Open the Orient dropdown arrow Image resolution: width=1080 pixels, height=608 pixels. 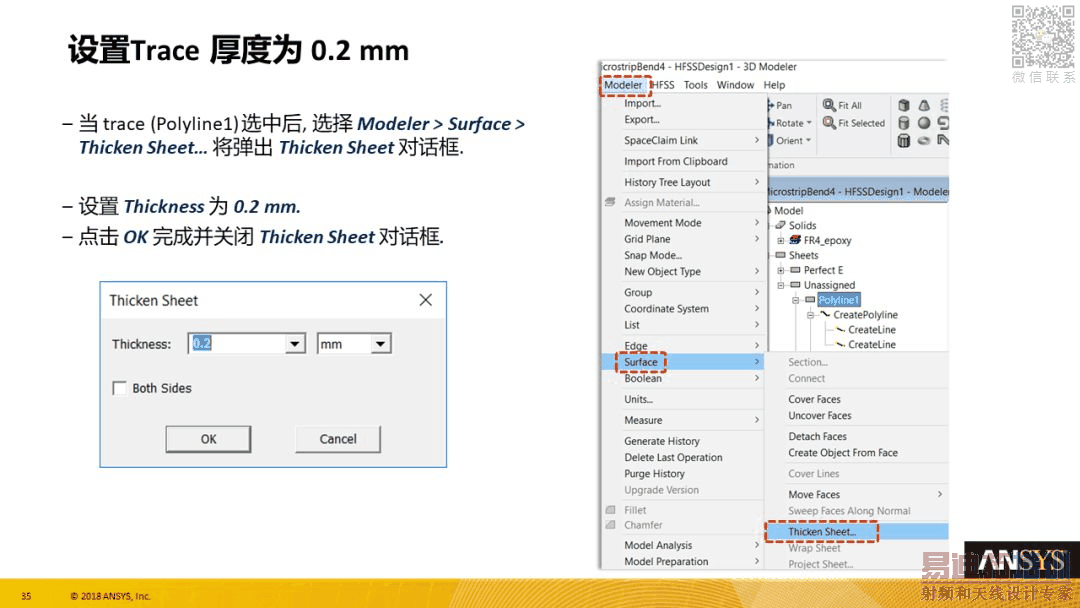809,140
